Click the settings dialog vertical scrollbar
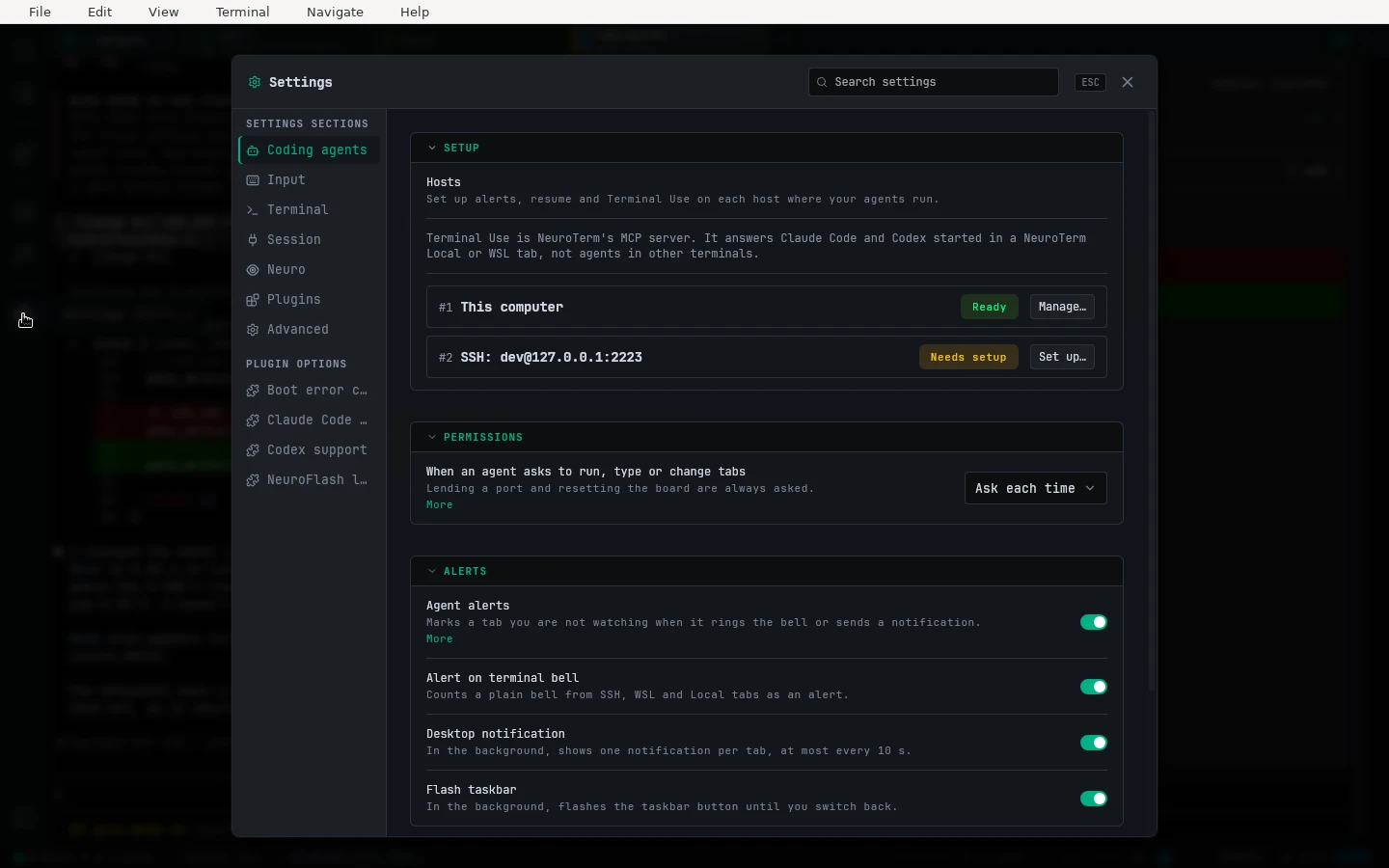Viewport: 1389px width, 868px height. pyautogui.click(x=1152, y=400)
